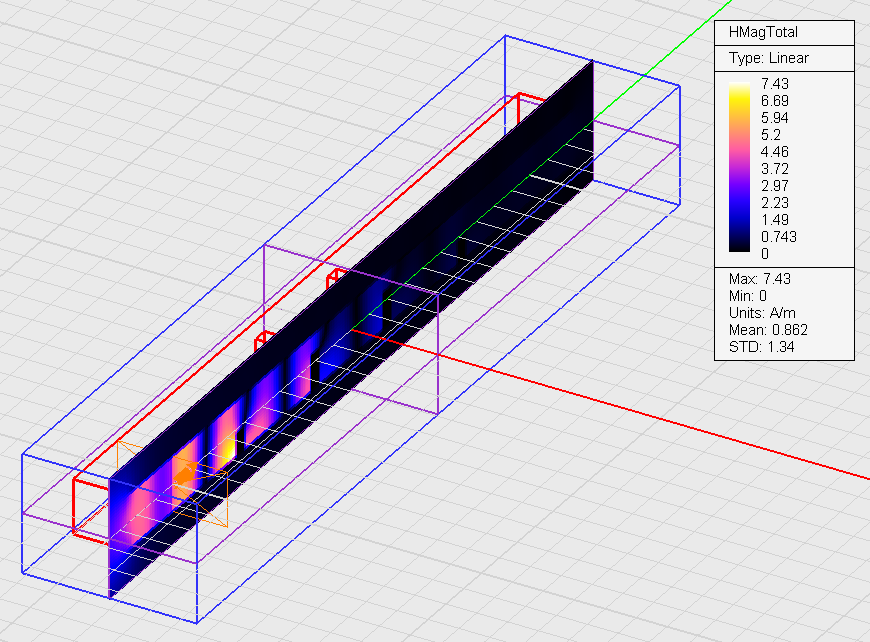Click the 0.743 scale value label
This screenshot has height=642, width=870.
779,236
